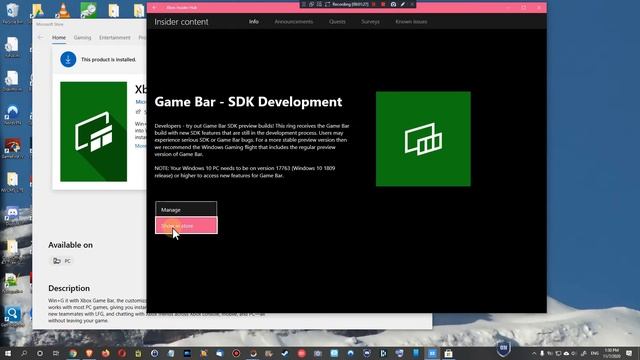Click back arrow in Microsoft Store
The image size is (640, 360).
point(40,38)
